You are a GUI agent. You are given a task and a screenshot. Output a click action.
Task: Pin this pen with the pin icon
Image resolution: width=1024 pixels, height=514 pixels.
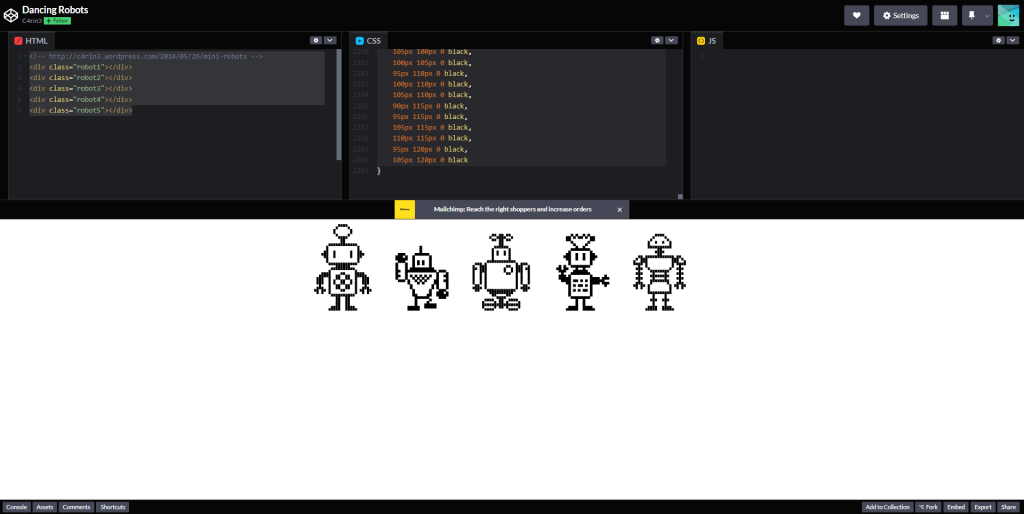[971, 15]
